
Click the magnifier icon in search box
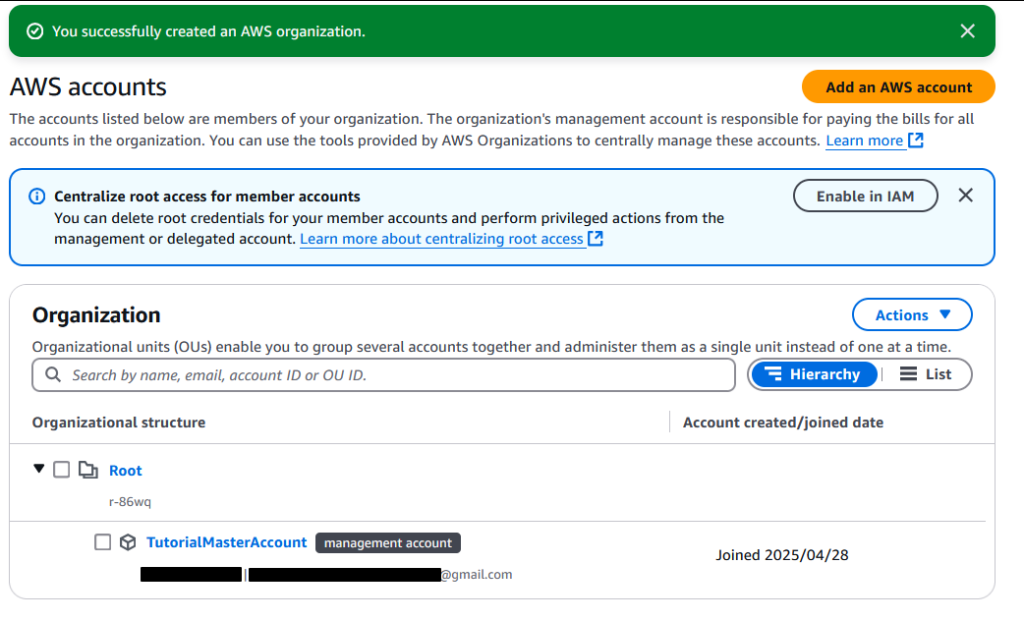tap(53, 375)
